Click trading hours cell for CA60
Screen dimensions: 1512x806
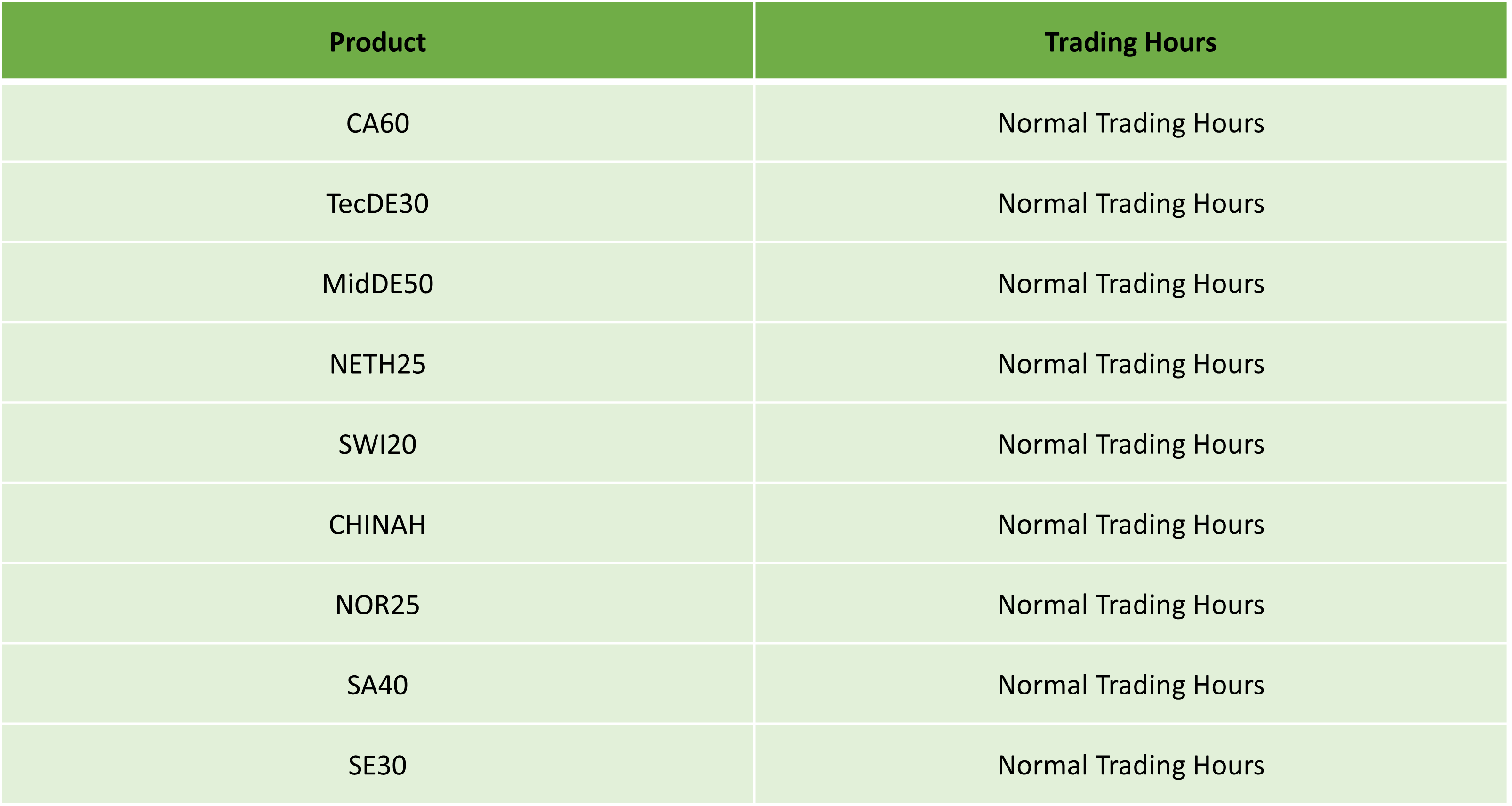[1130, 123]
